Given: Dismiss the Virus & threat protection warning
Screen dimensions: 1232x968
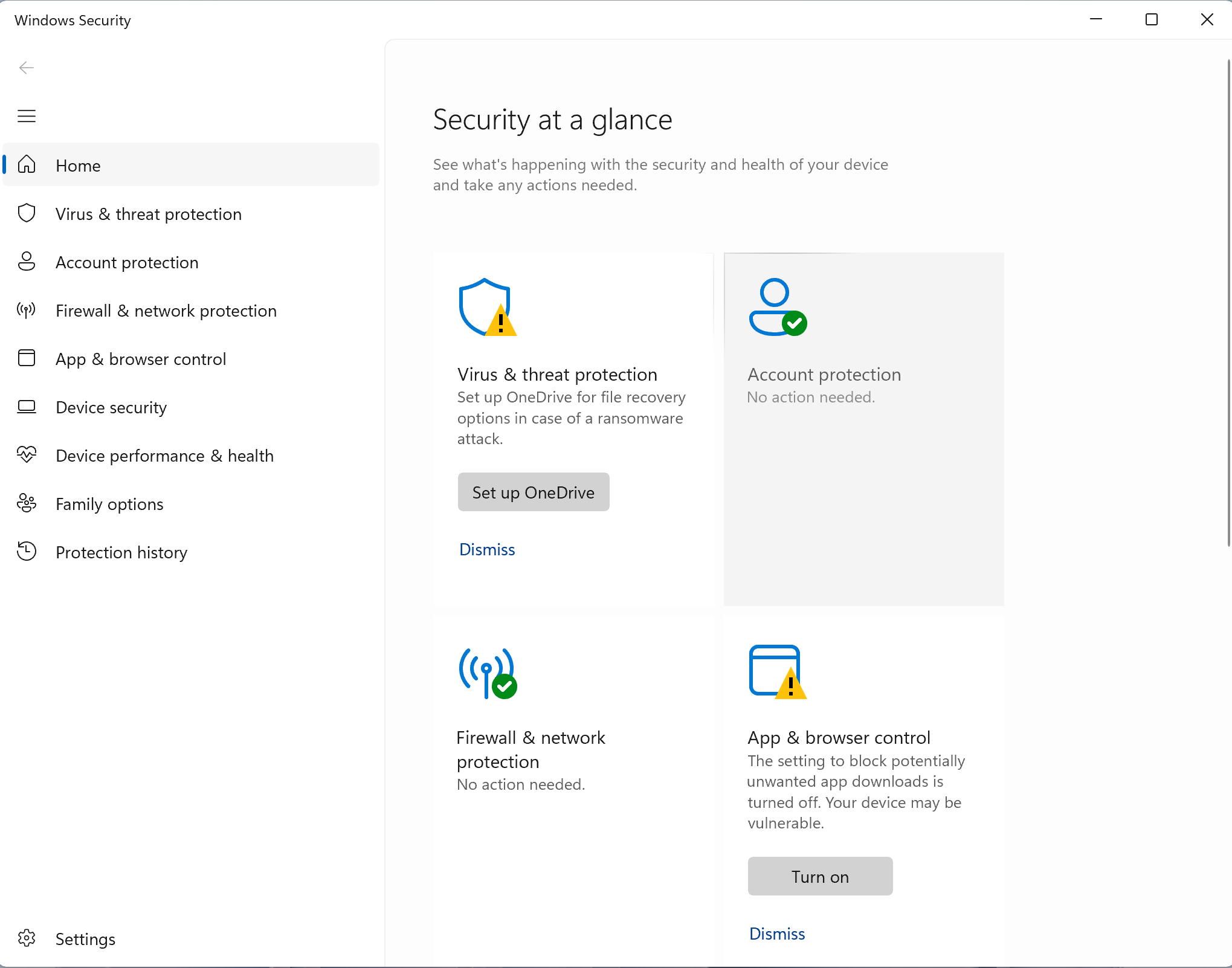Looking at the screenshot, I should [x=487, y=549].
